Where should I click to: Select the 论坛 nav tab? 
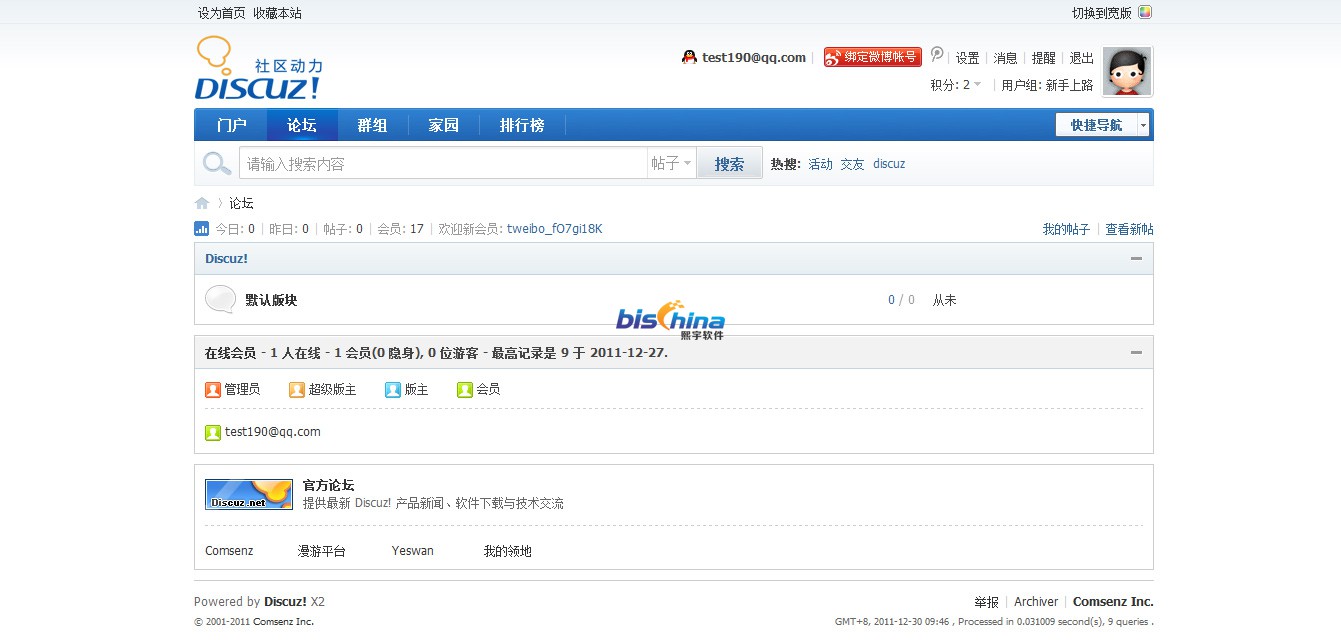tap(302, 125)
